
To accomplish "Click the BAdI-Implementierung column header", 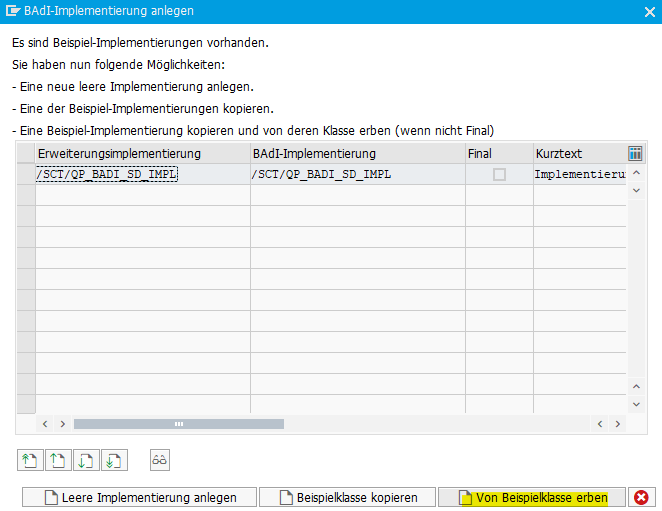I will coord(357,154).
